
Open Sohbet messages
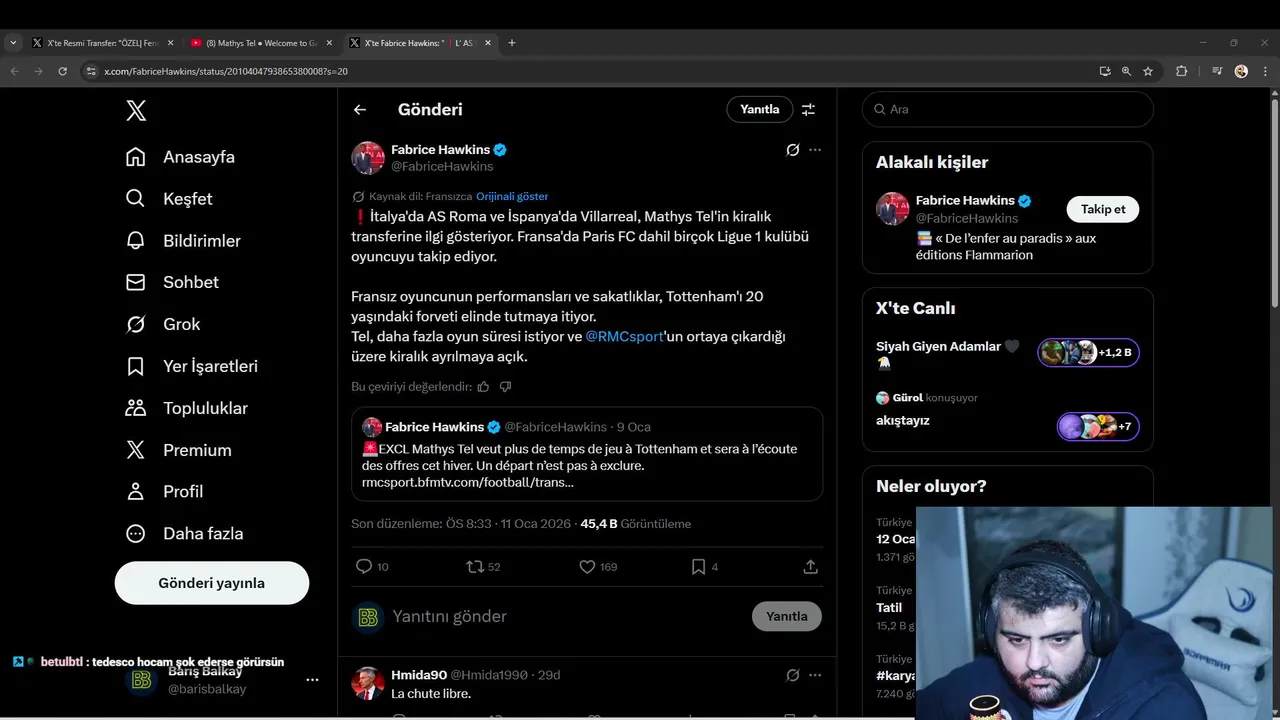(172, 282)
